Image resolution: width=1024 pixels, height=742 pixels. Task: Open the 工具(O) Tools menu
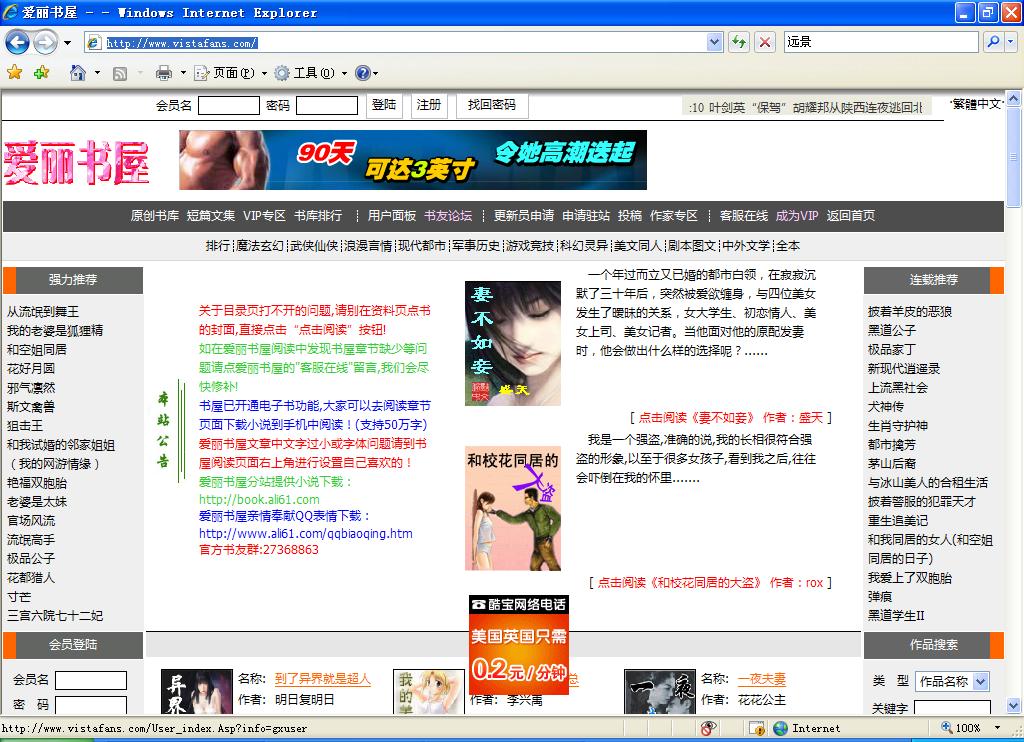coord(311,73)
